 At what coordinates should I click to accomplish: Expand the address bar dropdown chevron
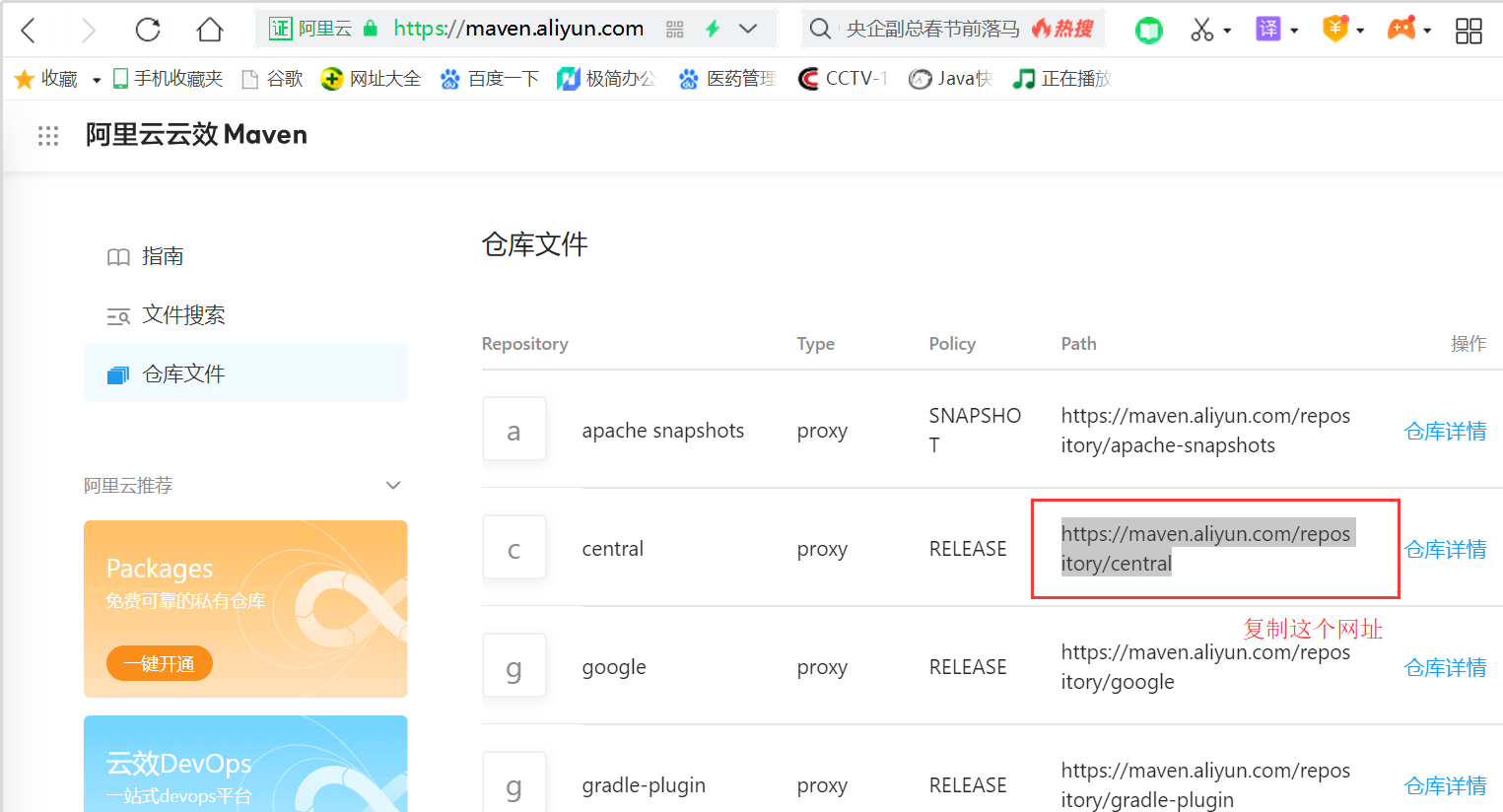pos(748,29)
